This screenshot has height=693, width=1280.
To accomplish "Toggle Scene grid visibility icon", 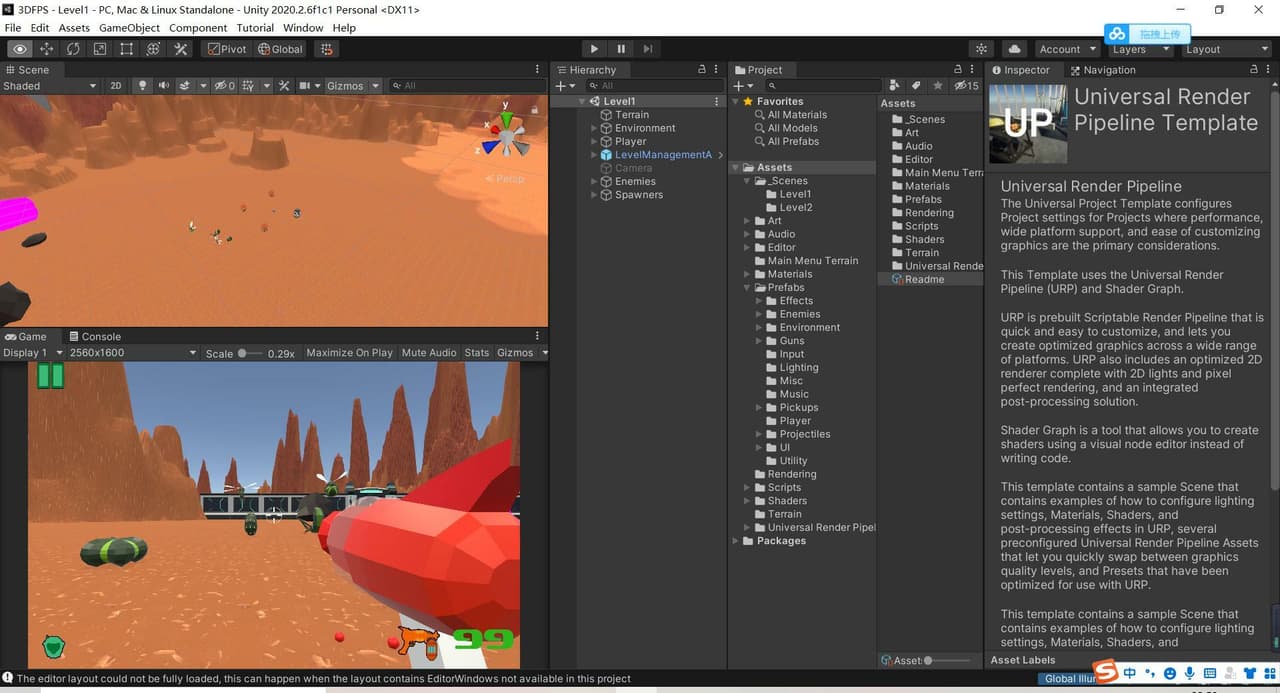I will 249,86.
